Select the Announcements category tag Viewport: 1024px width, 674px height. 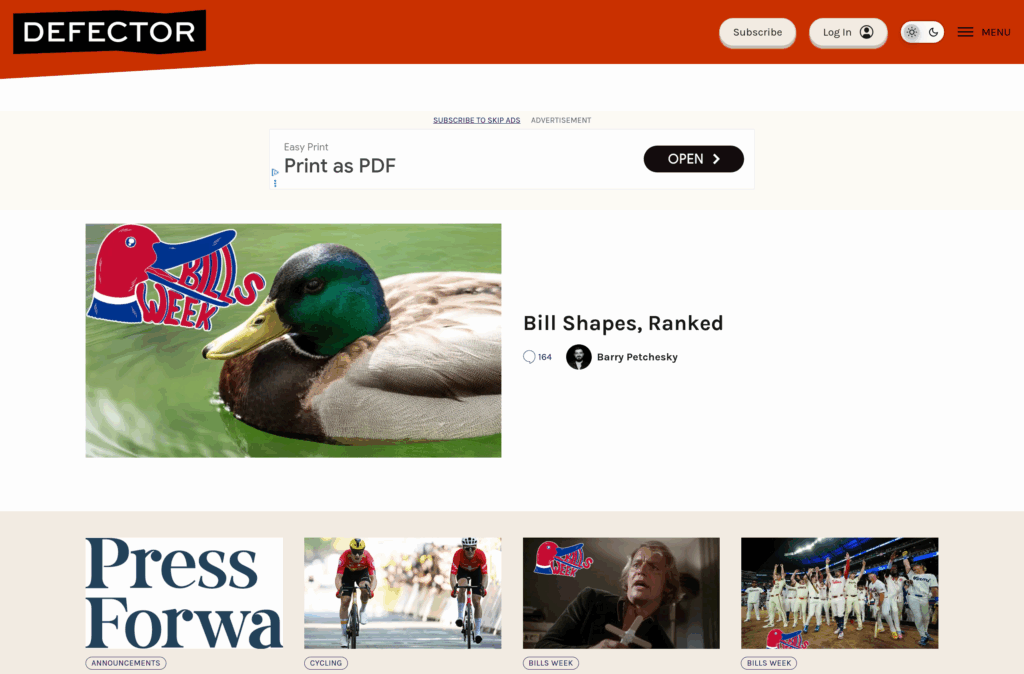click(126, 663)
